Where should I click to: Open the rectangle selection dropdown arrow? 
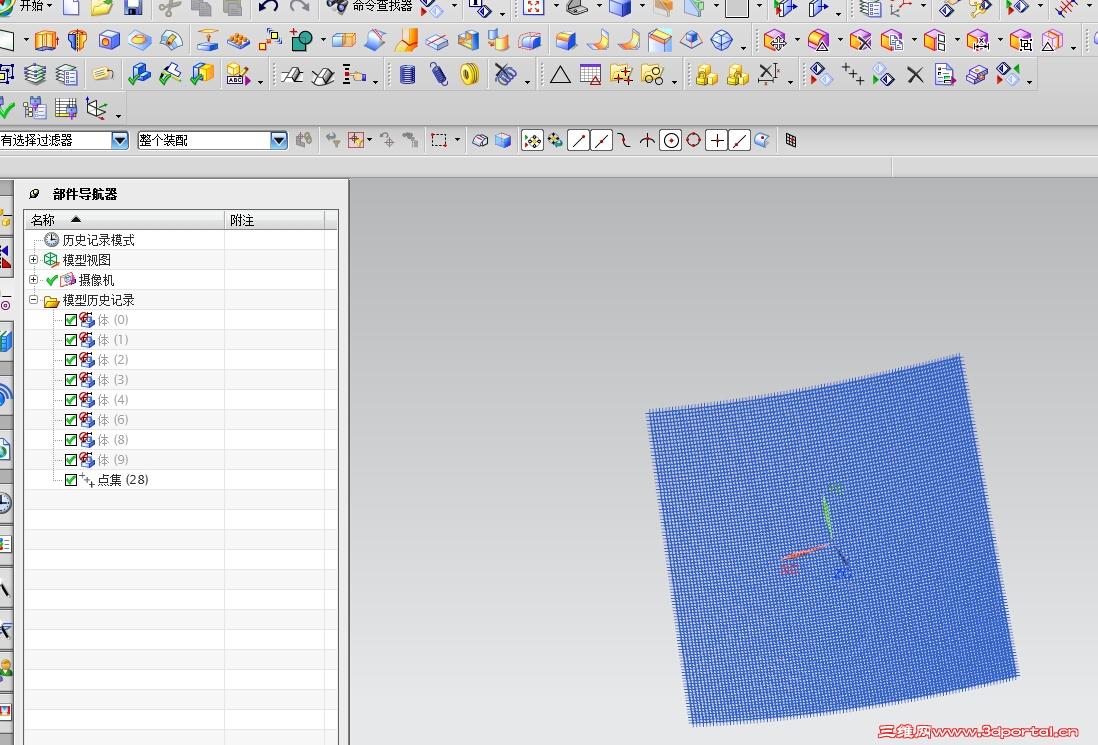[457, 140]
